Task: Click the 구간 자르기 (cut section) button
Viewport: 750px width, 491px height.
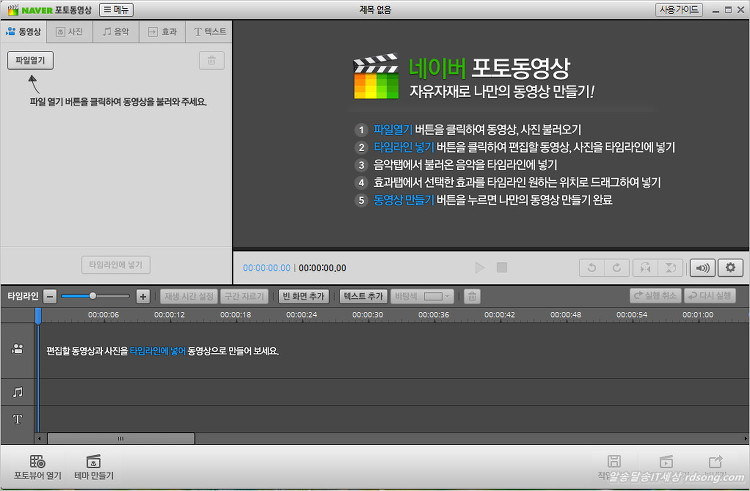Action: 244,296
